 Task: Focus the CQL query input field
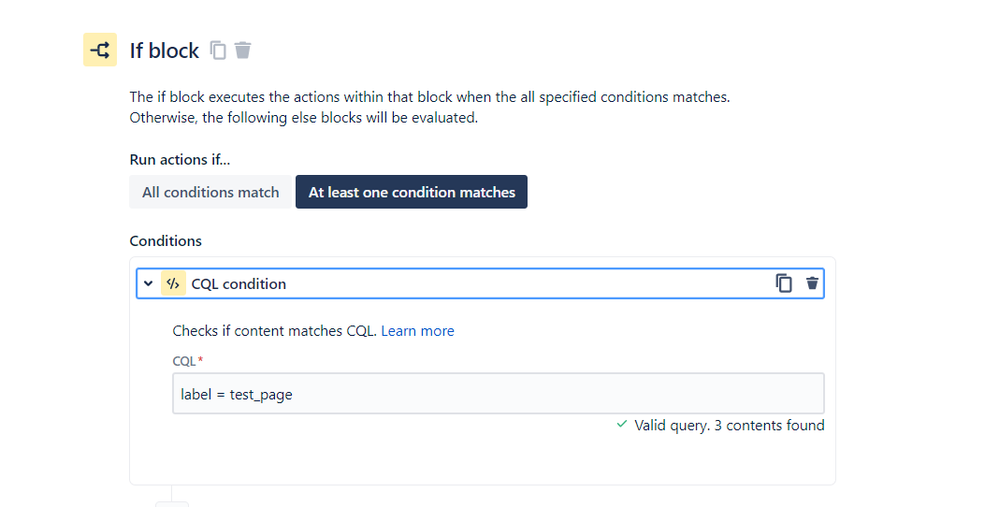point(498,394)
